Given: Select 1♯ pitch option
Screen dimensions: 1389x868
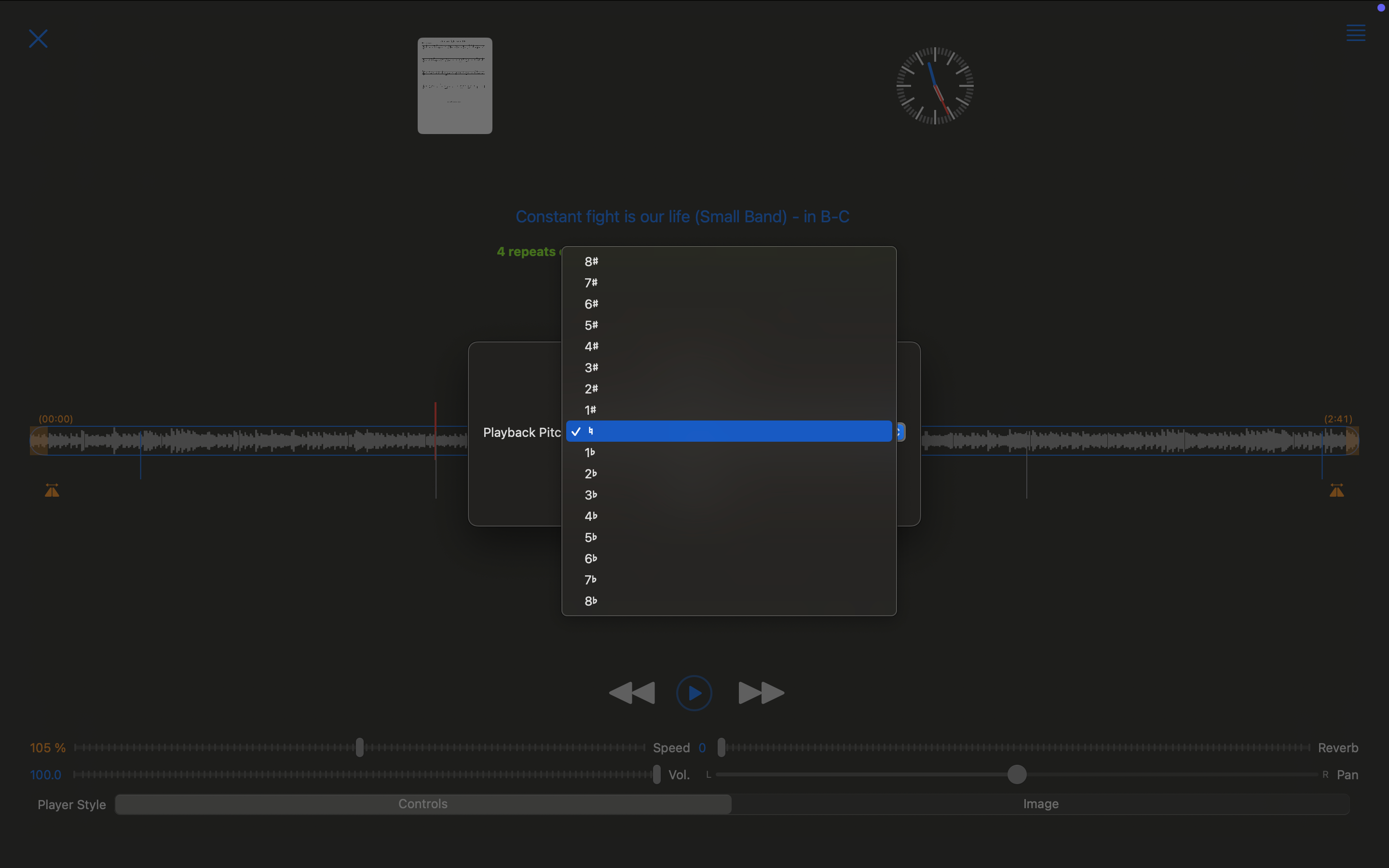Looking at the screenshot, I should pyautogui.click(x=729, y=410).
